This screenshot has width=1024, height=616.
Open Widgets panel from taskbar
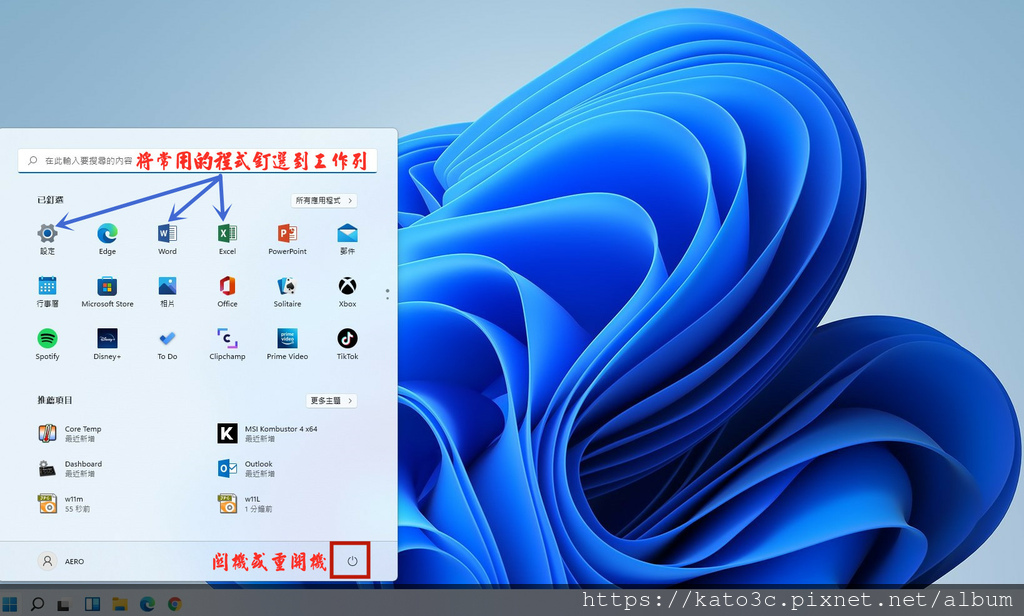92,604
